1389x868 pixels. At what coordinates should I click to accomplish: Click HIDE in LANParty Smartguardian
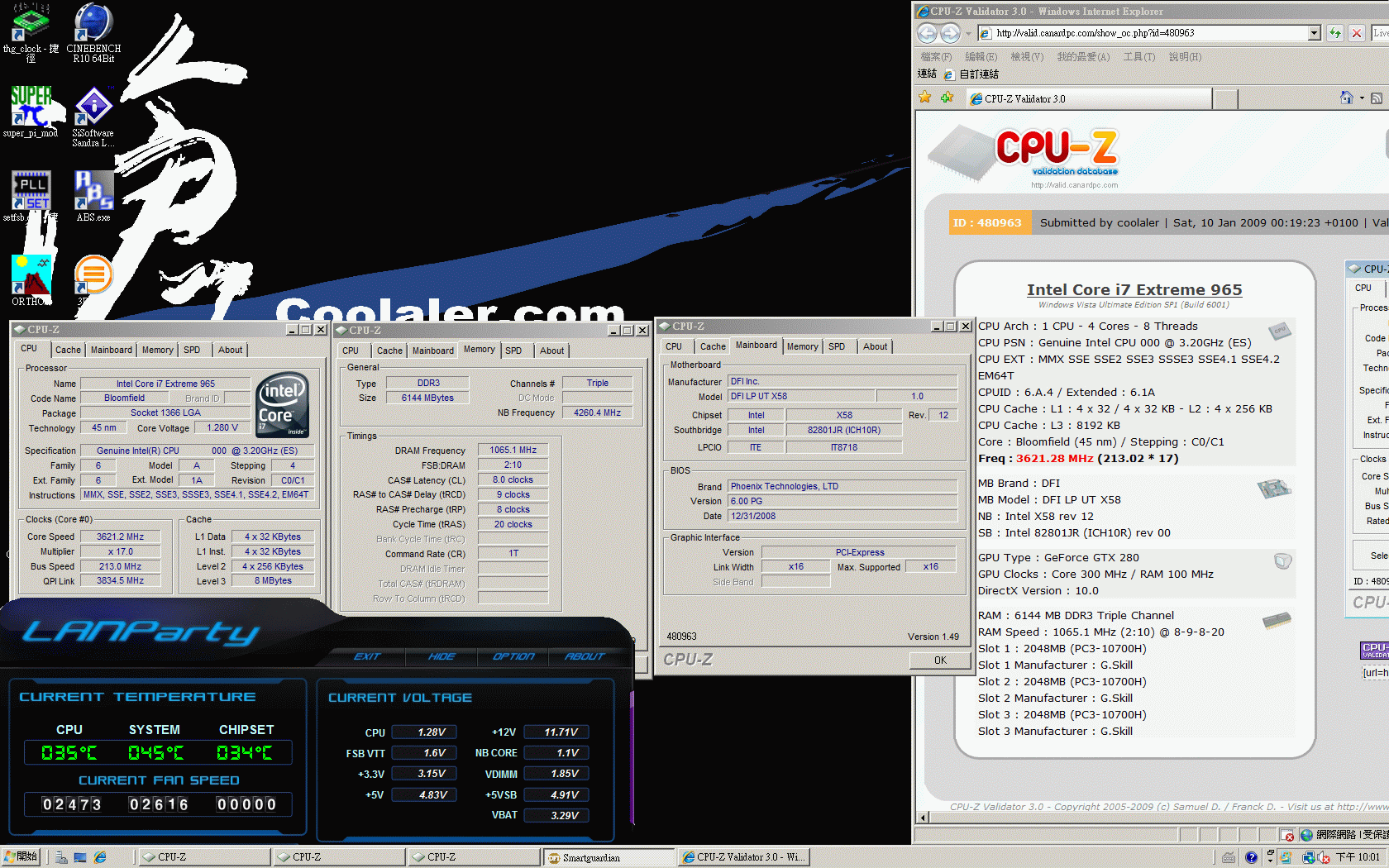(442, 656)
